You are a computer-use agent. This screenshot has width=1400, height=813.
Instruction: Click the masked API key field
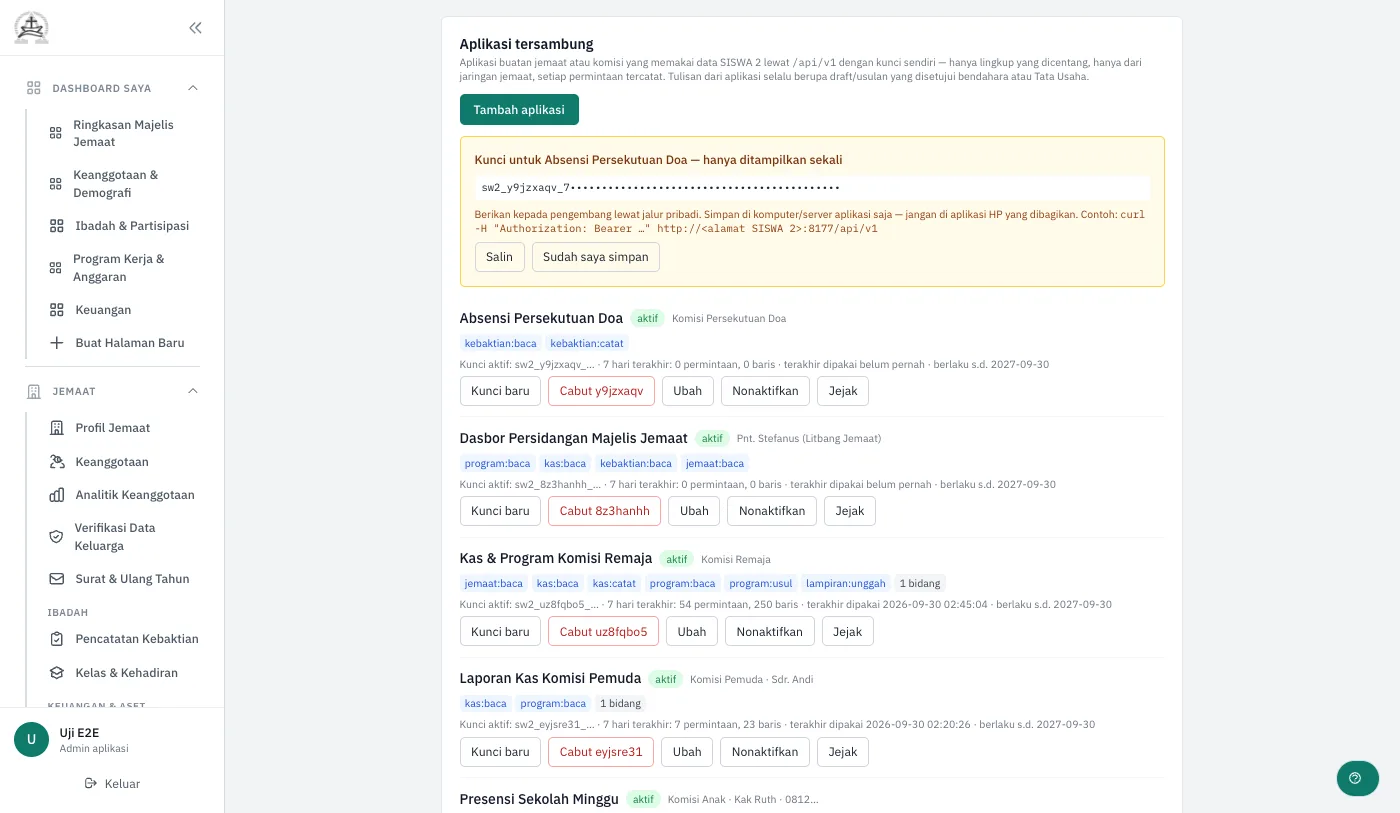(x=812, y=188)
